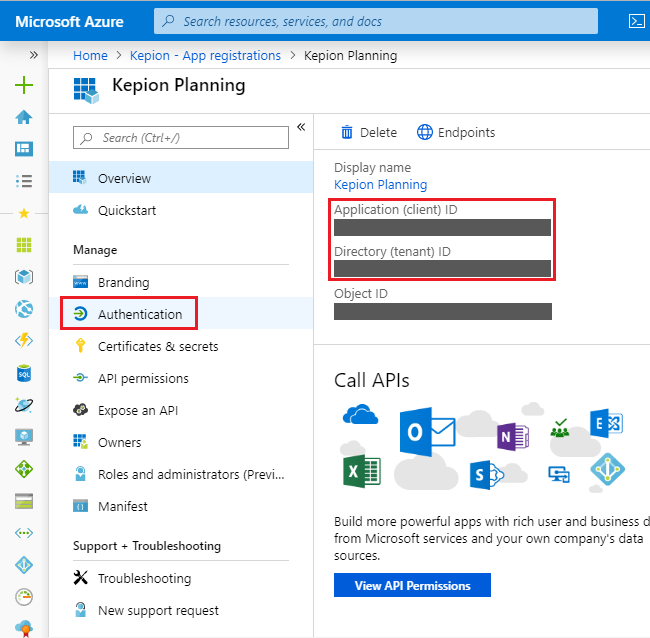Open Troubleshooting menu item
The width and height of the screenshot is (650, 638).
[181, 578]
